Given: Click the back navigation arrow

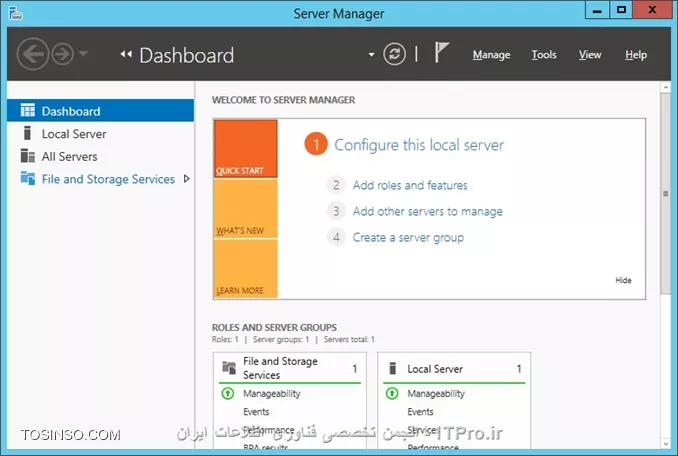Looking at the screenshot, I should click(33, 54).
